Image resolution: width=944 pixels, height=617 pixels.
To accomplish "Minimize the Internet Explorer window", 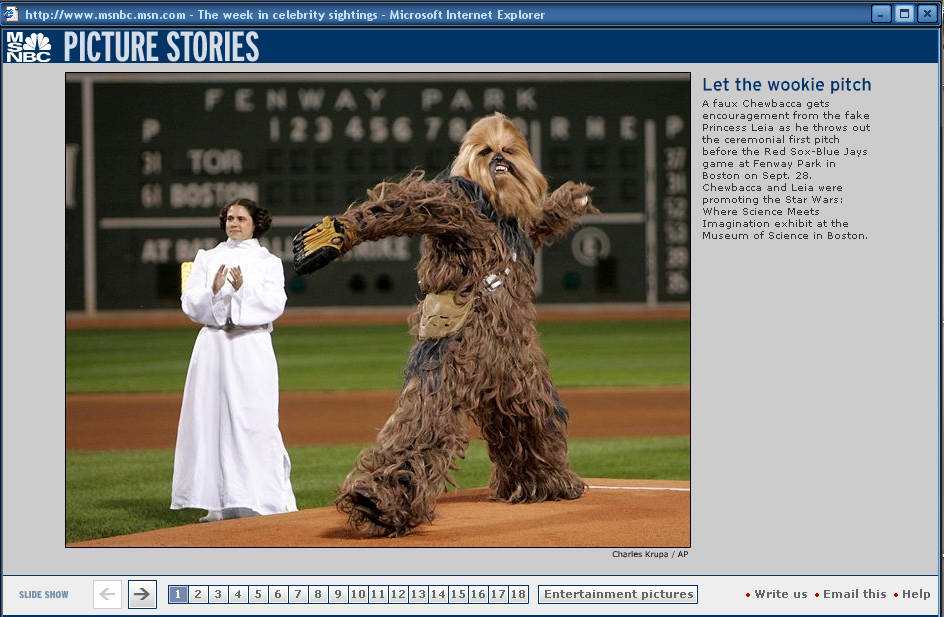I will (881, 14).
